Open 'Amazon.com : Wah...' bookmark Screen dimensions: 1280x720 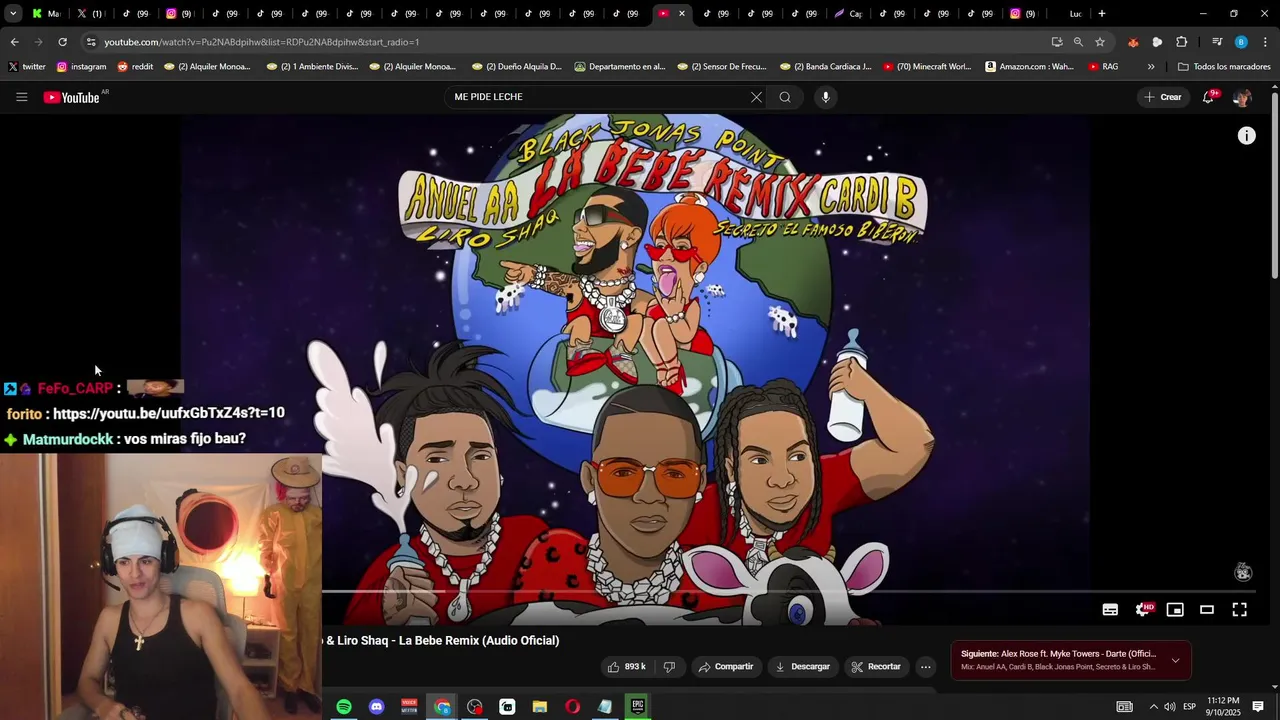coord(1029,67)
